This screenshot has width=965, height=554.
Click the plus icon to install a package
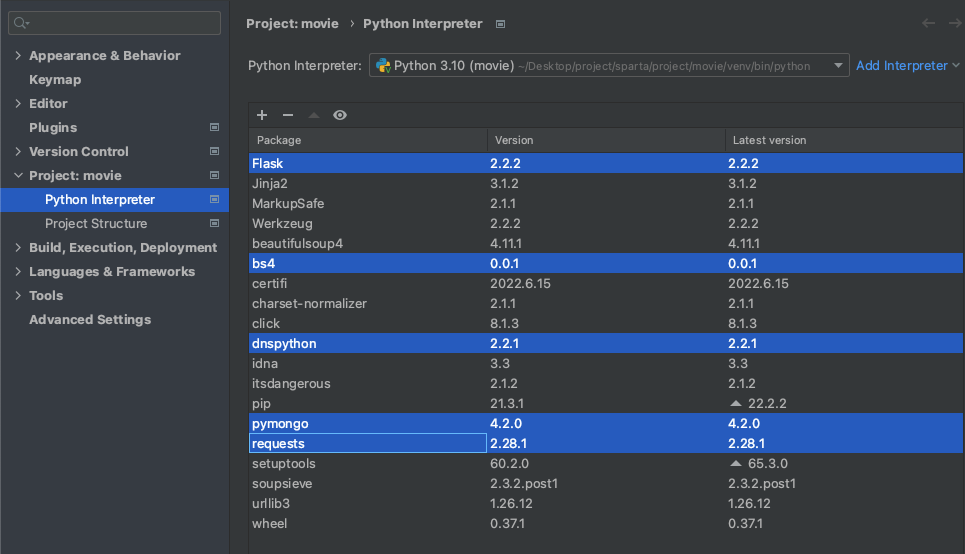tap(262, 115)
